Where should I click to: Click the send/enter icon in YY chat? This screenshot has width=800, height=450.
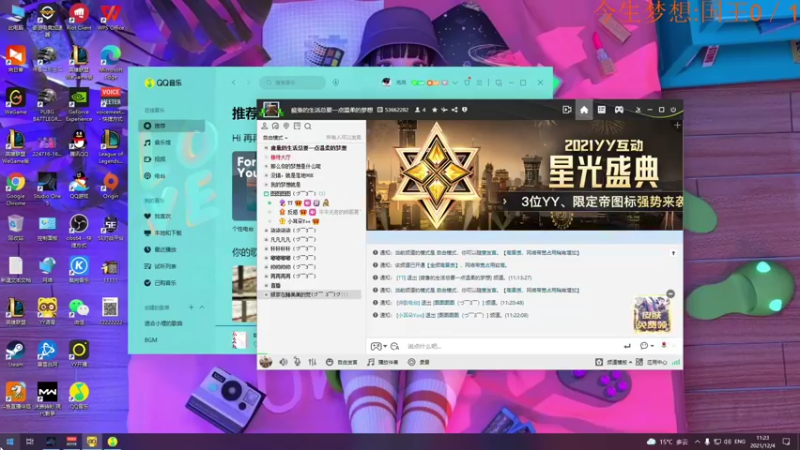pos(627,346)
